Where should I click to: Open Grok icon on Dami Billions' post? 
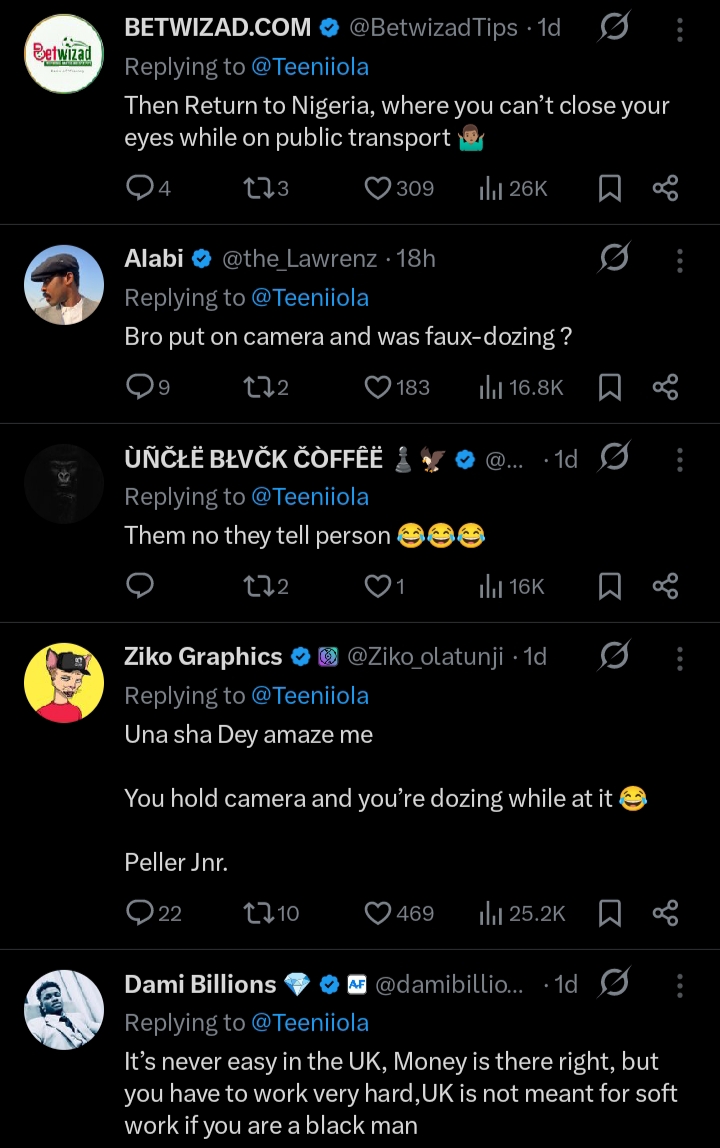click(613, 984)
